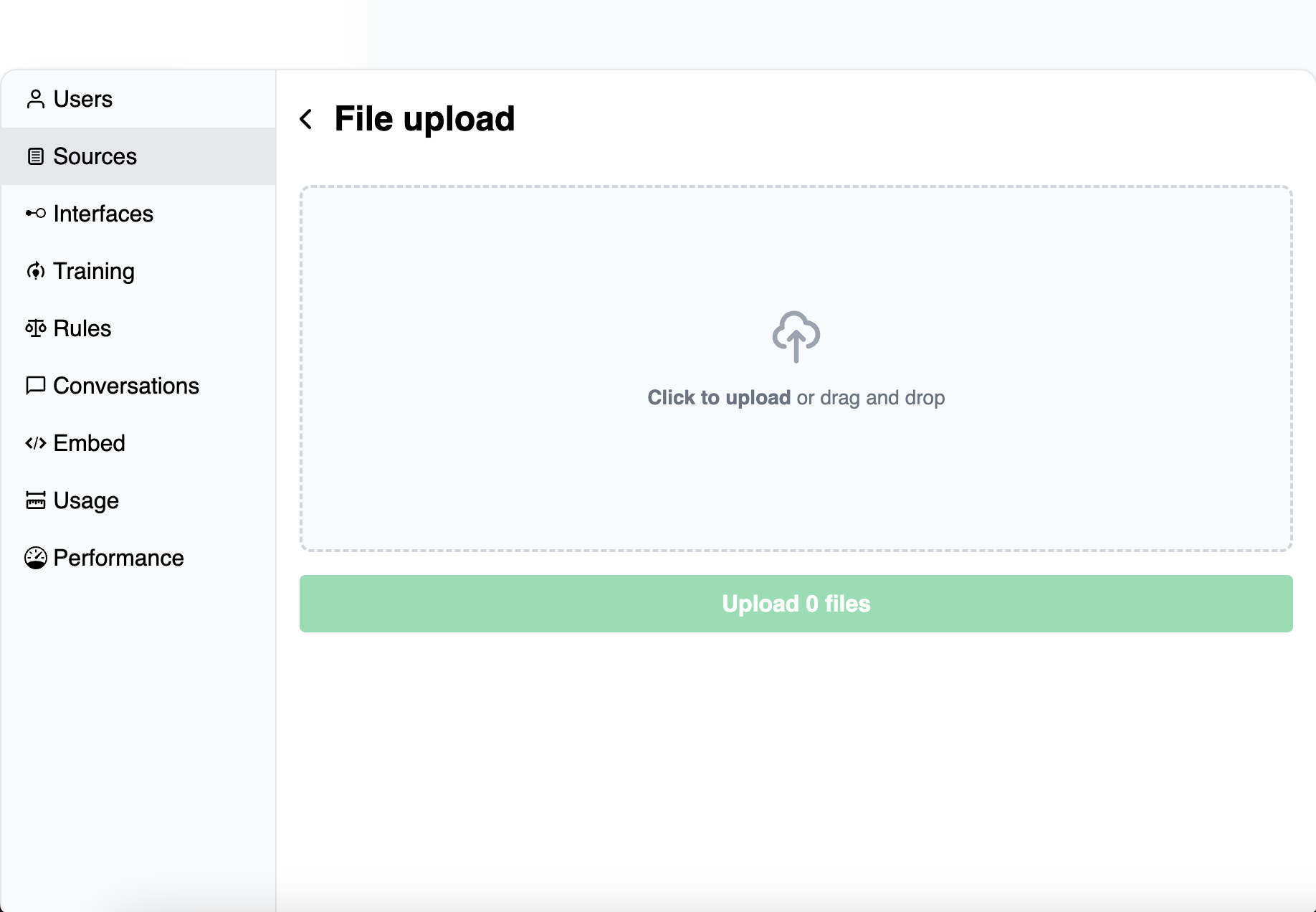This screenshot has height=912, width=1316.
Task: Click the cloud upload icon
Action: 796,336
